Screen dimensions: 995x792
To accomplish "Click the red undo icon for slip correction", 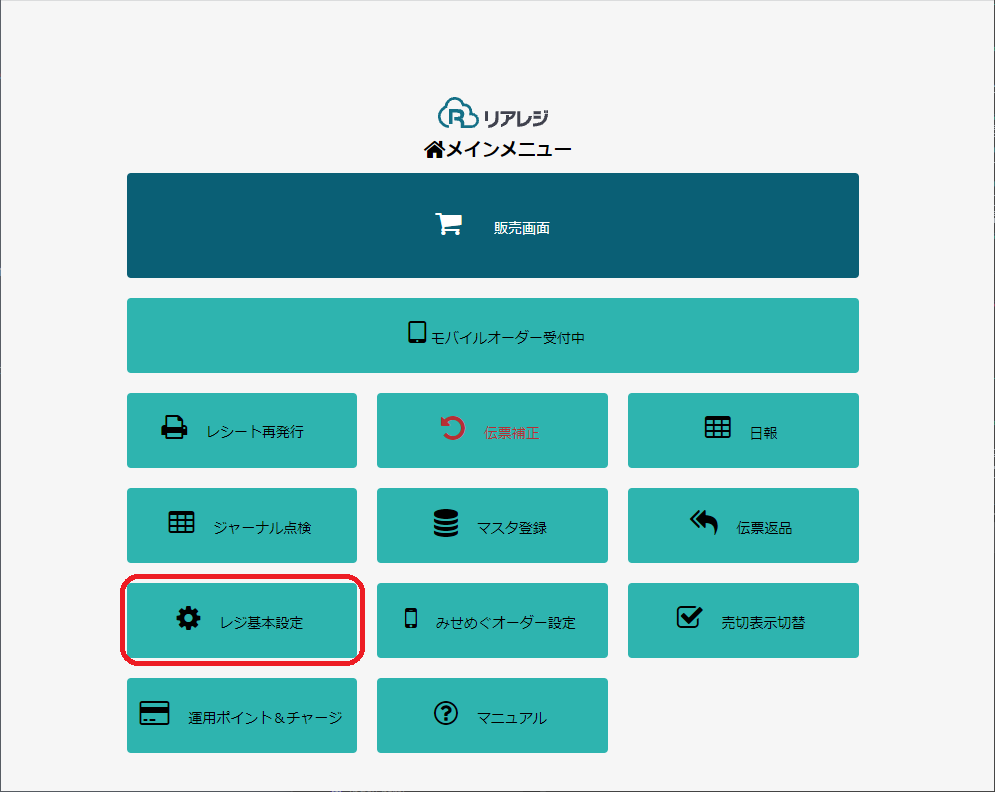I will [x=452, y=428].
